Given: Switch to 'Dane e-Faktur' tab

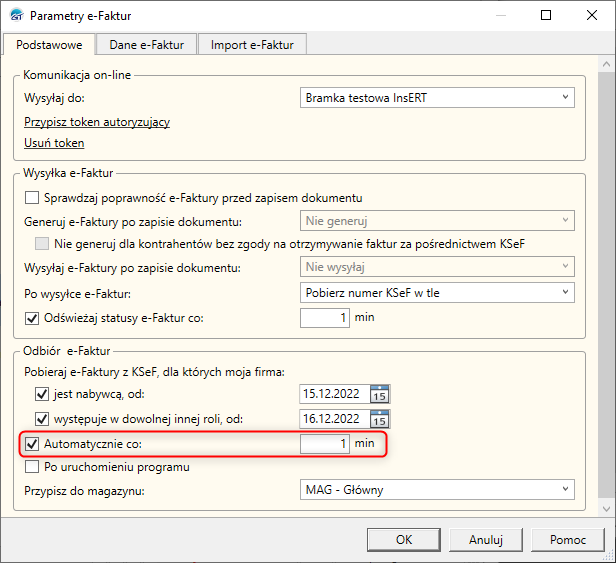Looking at the screenshot, I should click(x=147, y=44).
